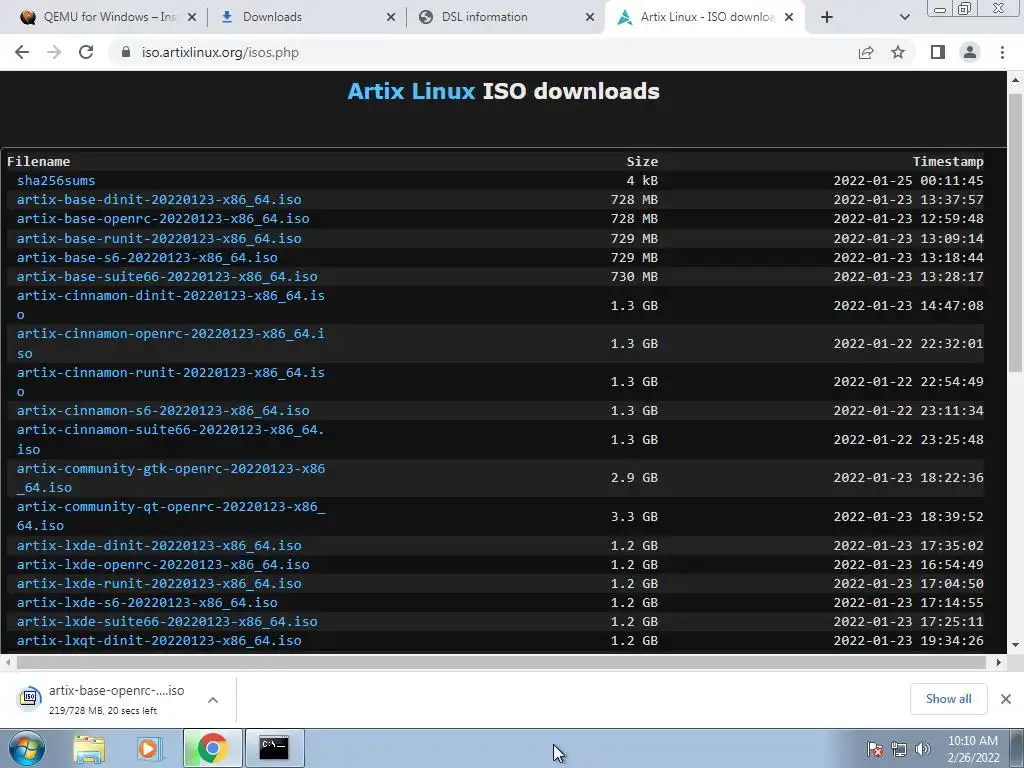Click the address bar URL
1024x768 pixels.
(x=220, y=52)
